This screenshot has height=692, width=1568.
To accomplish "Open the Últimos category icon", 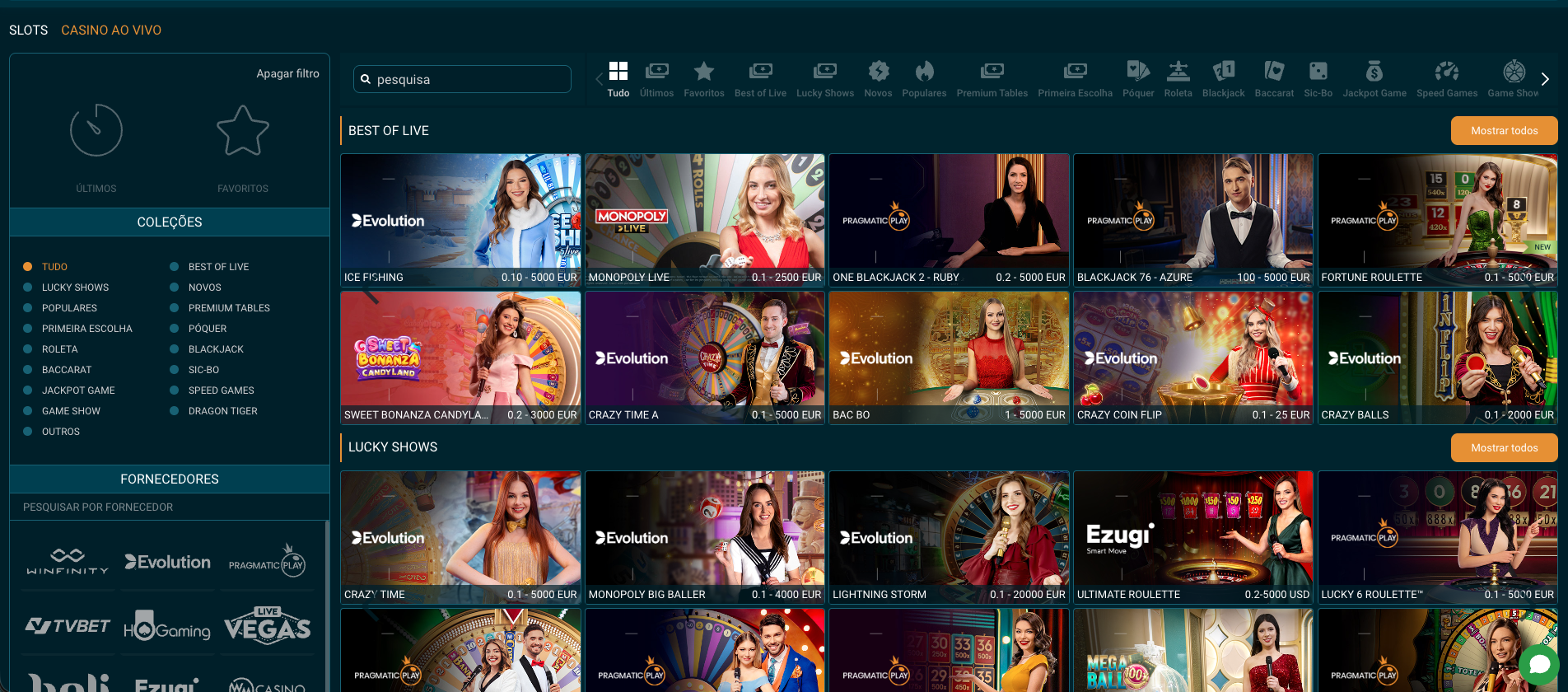I will pyautogui.click(x=656, y=71).
